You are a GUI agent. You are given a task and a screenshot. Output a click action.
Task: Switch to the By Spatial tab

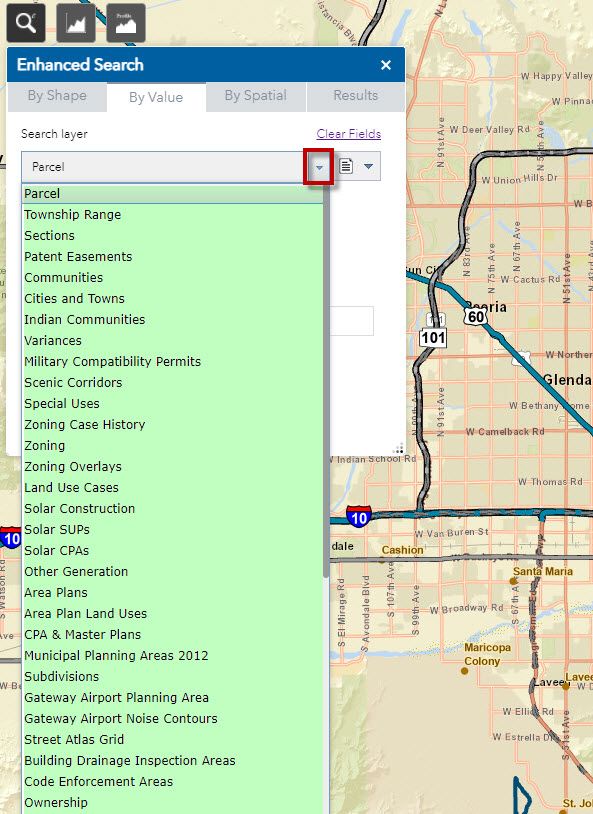pos(255,96)
